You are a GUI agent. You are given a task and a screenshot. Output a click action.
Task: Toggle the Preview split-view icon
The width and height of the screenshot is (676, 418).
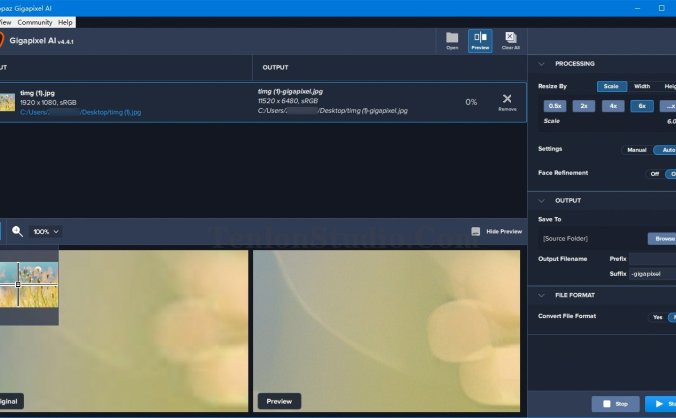point(480,40)
